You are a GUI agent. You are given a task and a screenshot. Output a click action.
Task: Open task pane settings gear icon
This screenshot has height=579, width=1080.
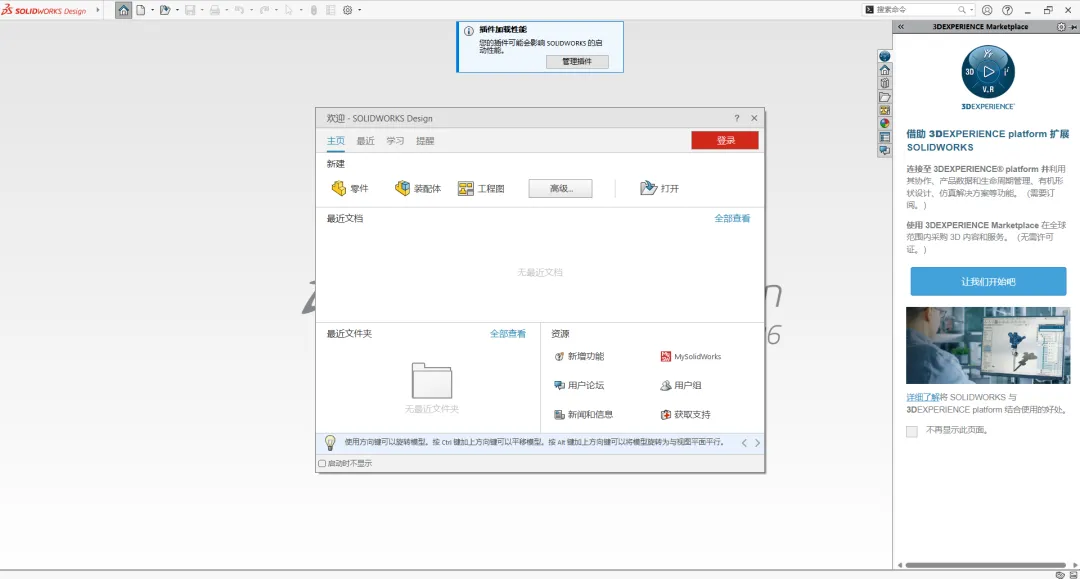[1061, 27]
